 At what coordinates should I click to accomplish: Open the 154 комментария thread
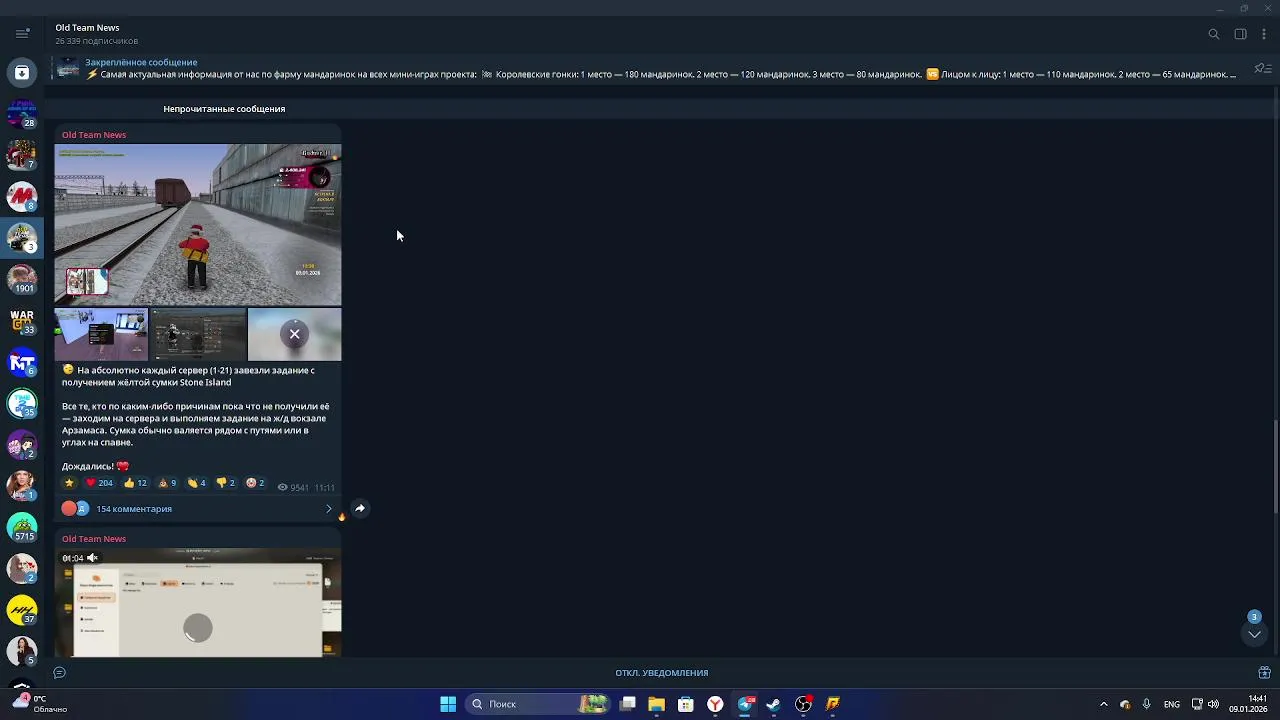[x=134, y=509]
